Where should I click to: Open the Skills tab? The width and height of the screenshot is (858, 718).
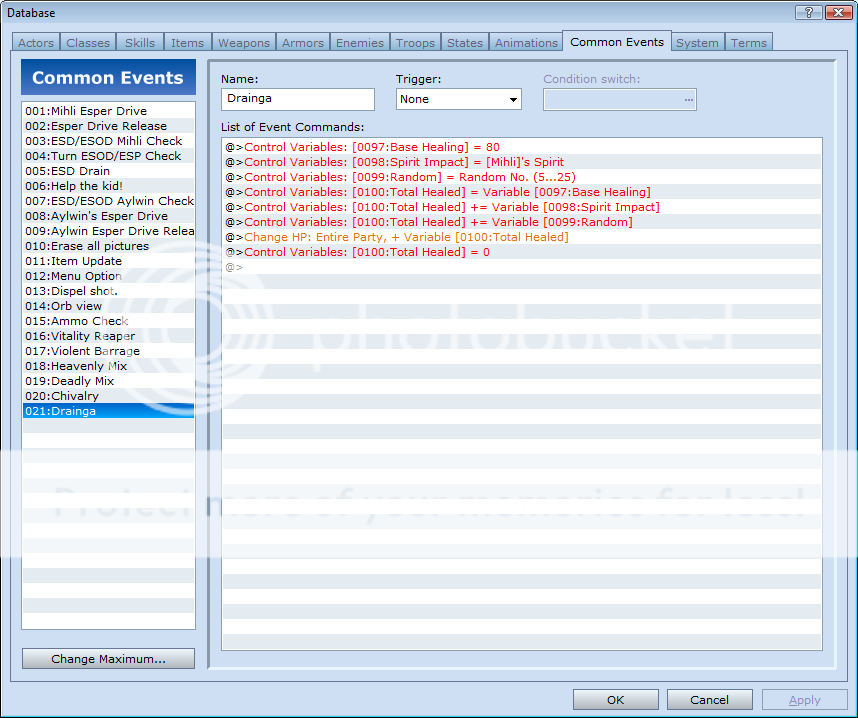pos(140,43)
